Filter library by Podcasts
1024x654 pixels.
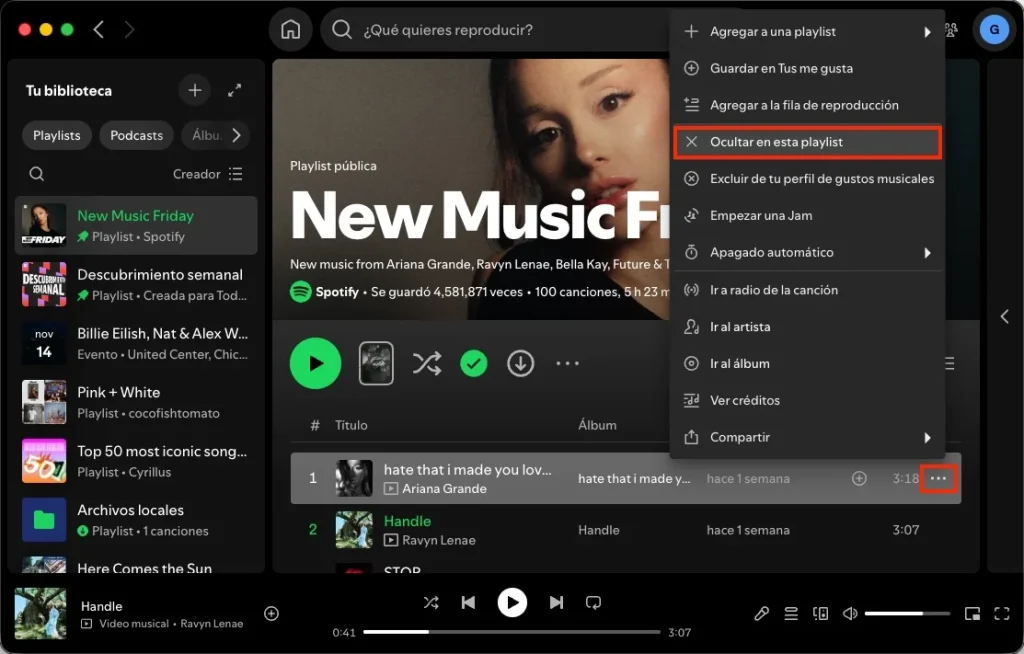click(x=136, y=135)
